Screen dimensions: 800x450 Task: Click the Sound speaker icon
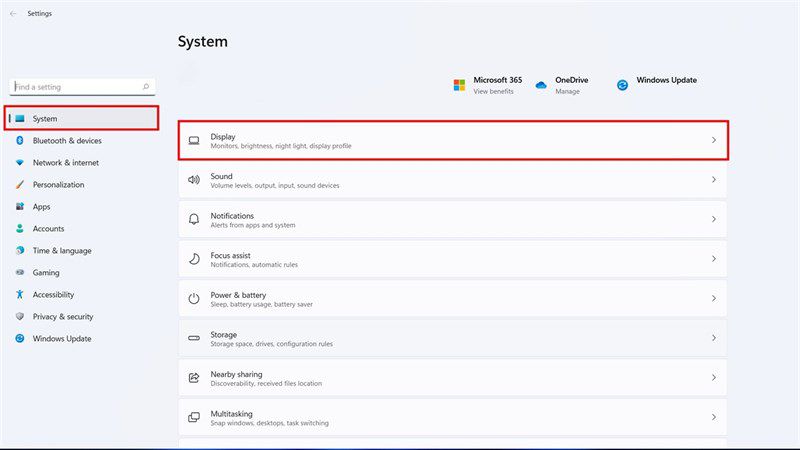tap(194, 180)
